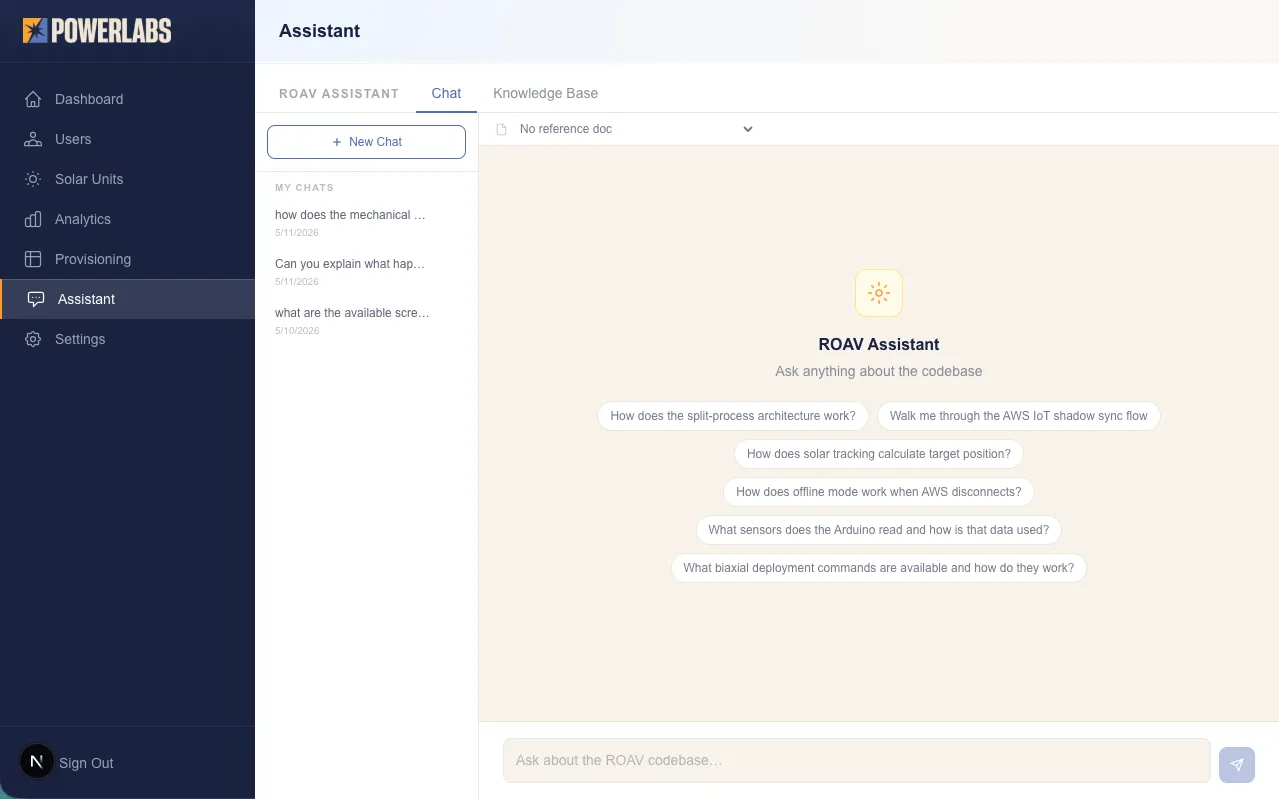Viewport: 1279px width, 799px height.
Task: Click the Provisioning layout icon
Action: pyautogui.click(x=33, y=259)
